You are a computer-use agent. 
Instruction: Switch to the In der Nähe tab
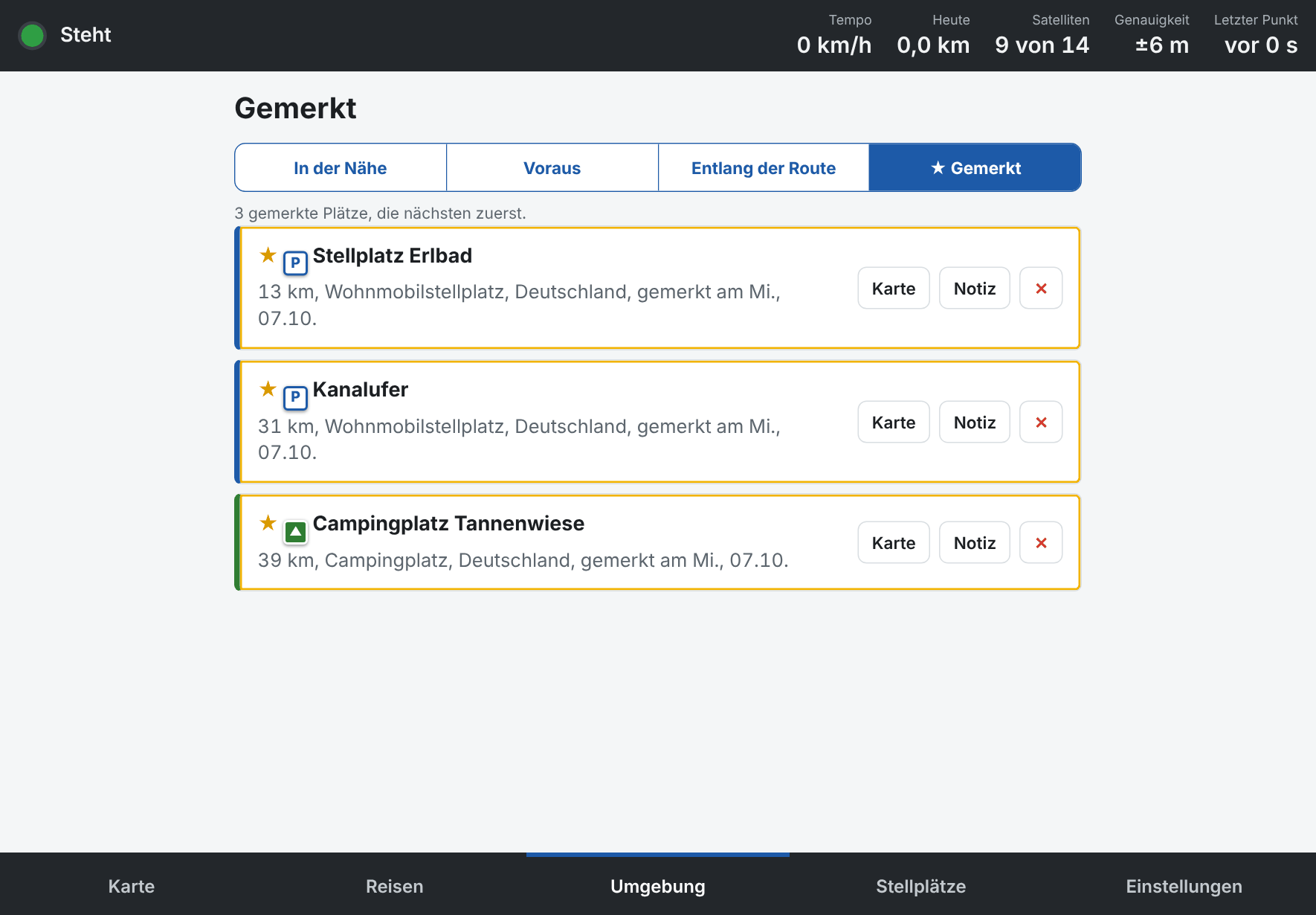pos(341,168)
